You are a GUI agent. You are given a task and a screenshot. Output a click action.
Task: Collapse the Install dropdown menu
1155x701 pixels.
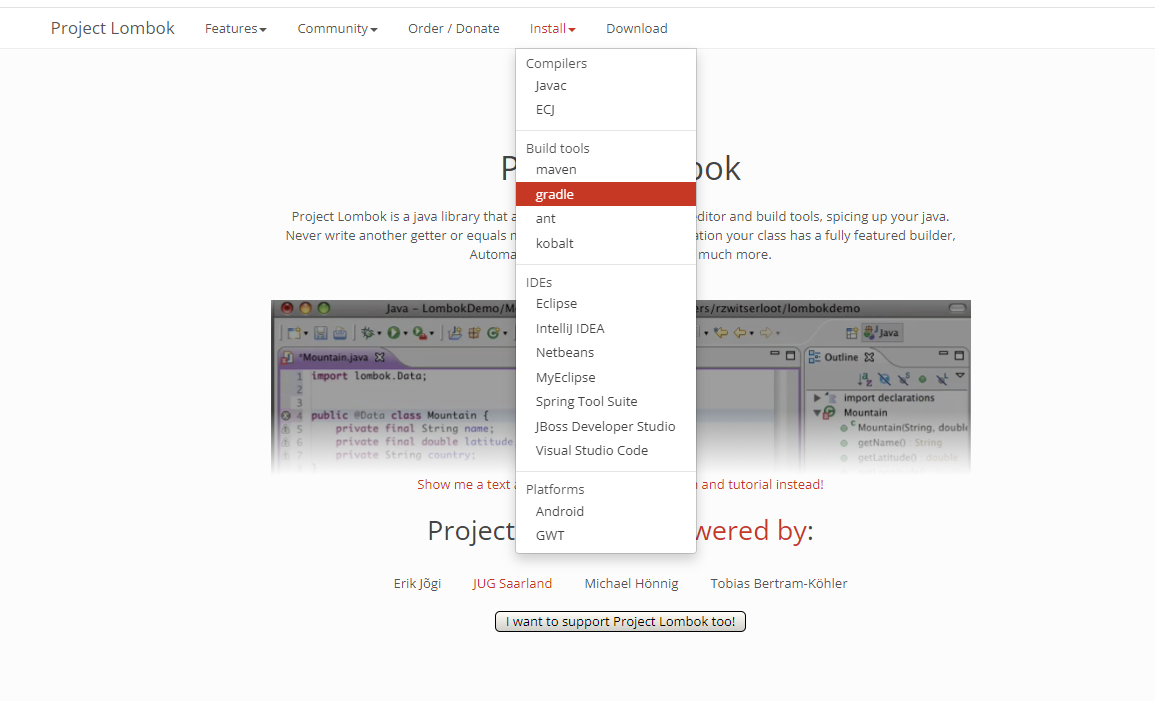point(552,29)
